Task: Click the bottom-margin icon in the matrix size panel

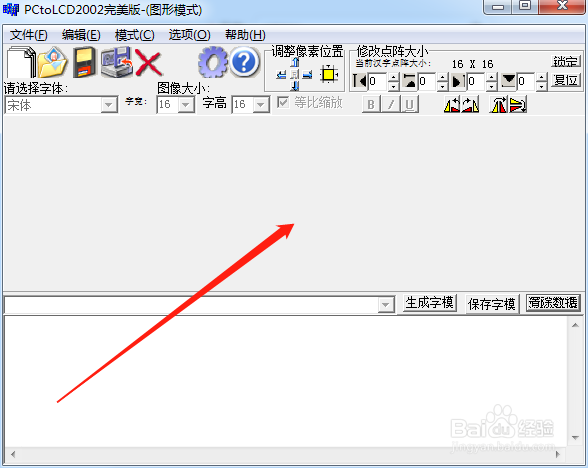Action: pos(508,81)
